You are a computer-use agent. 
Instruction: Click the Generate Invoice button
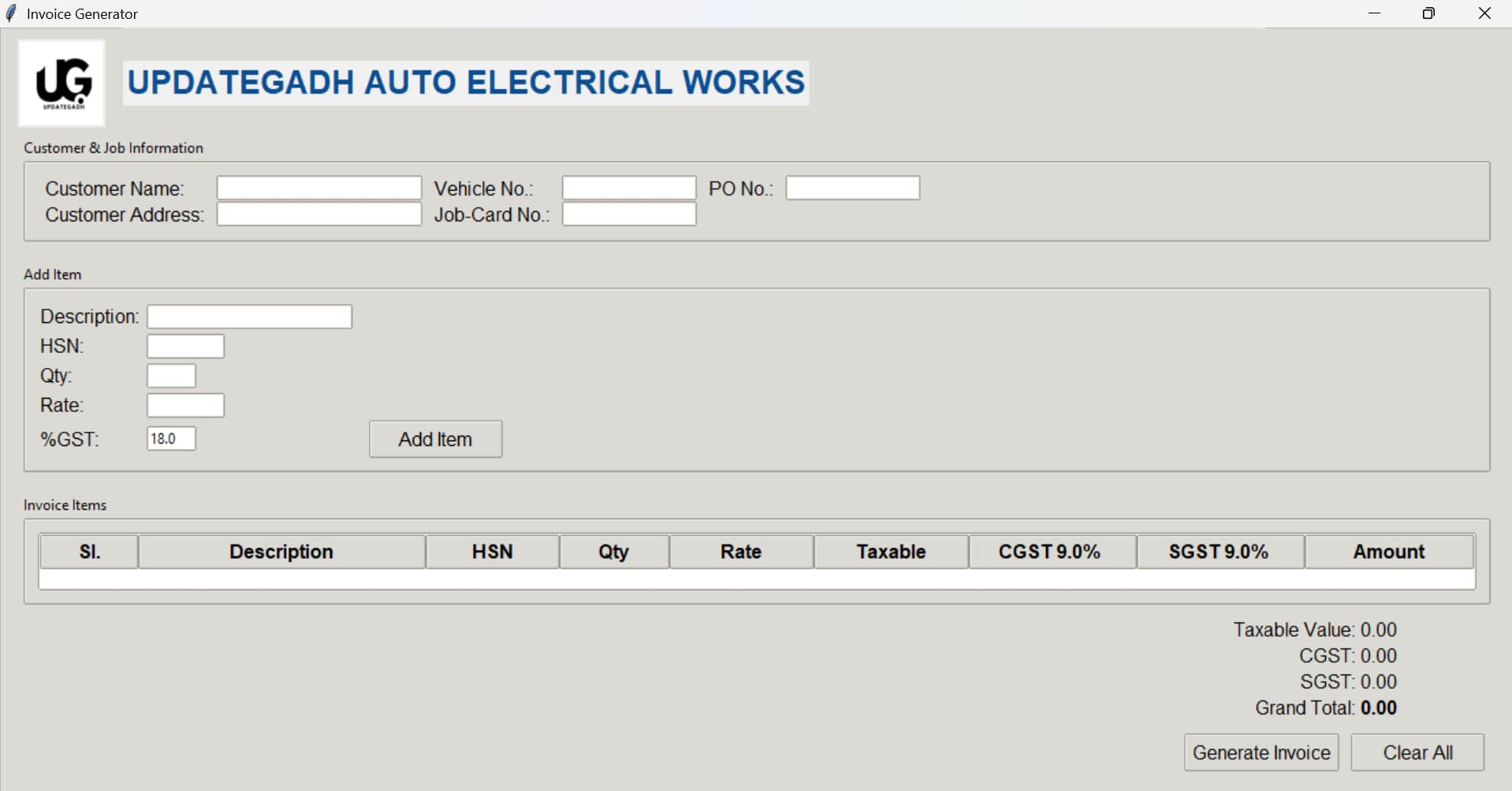click(x=1261, y=752)
